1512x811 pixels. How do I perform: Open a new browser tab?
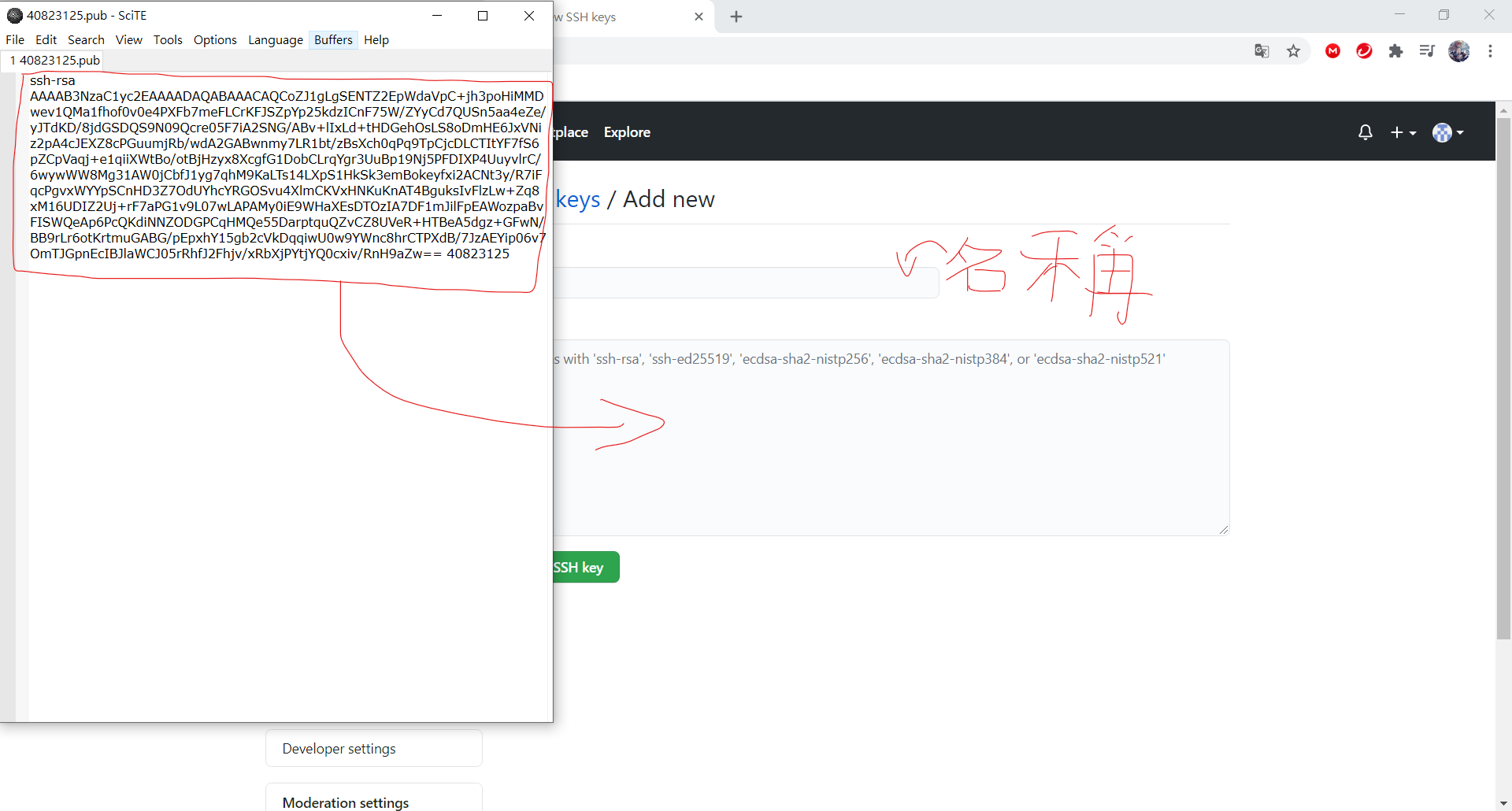coord(736,17)
